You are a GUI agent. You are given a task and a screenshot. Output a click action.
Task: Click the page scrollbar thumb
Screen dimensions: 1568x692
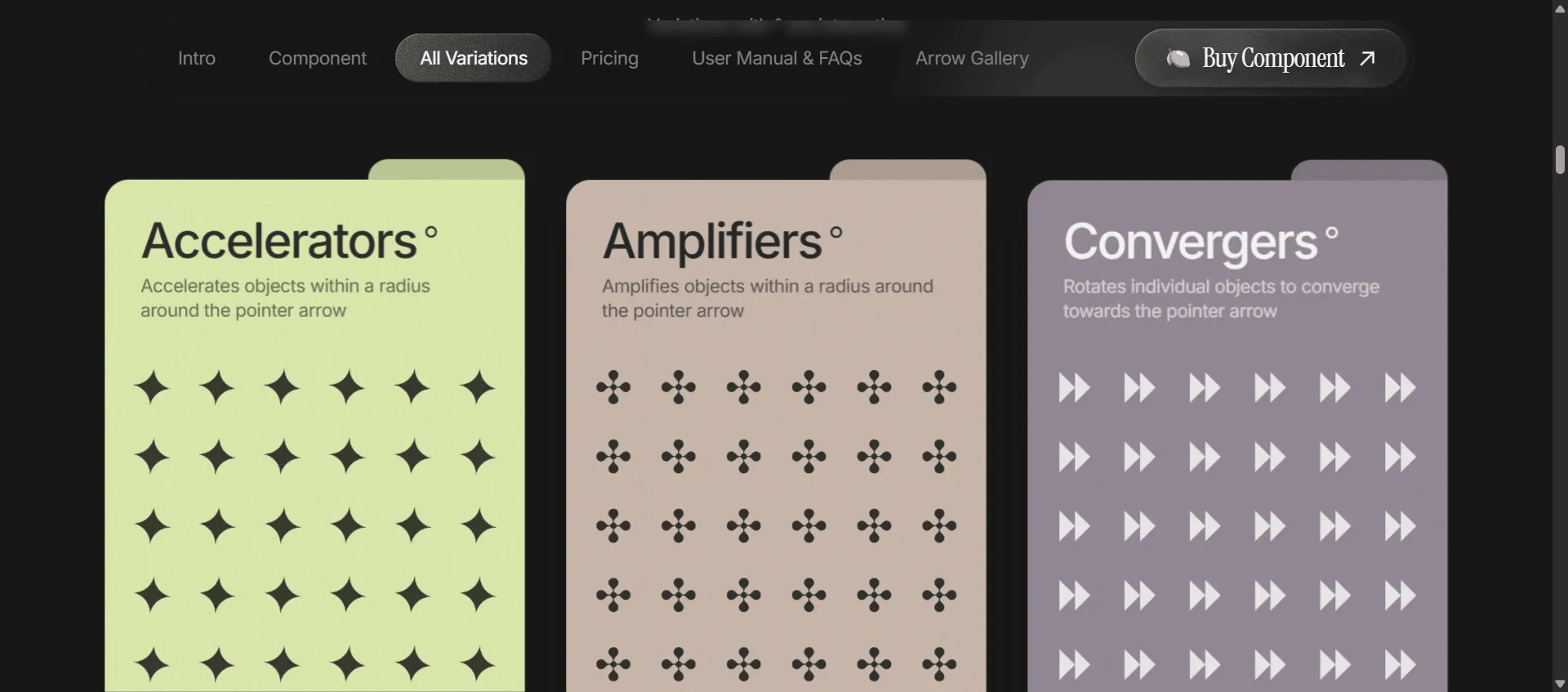(x=1560, y=159)
